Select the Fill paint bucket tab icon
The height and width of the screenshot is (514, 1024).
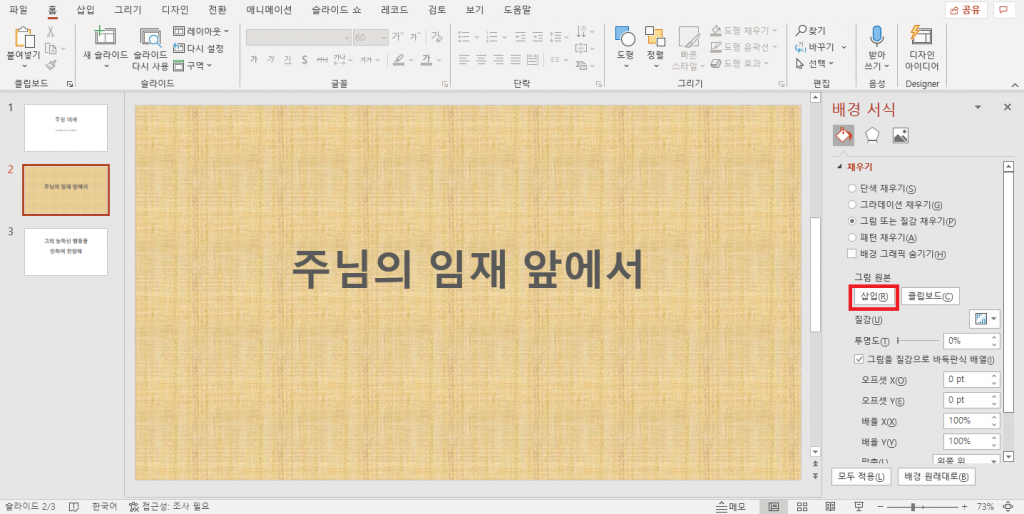point(843,135)
